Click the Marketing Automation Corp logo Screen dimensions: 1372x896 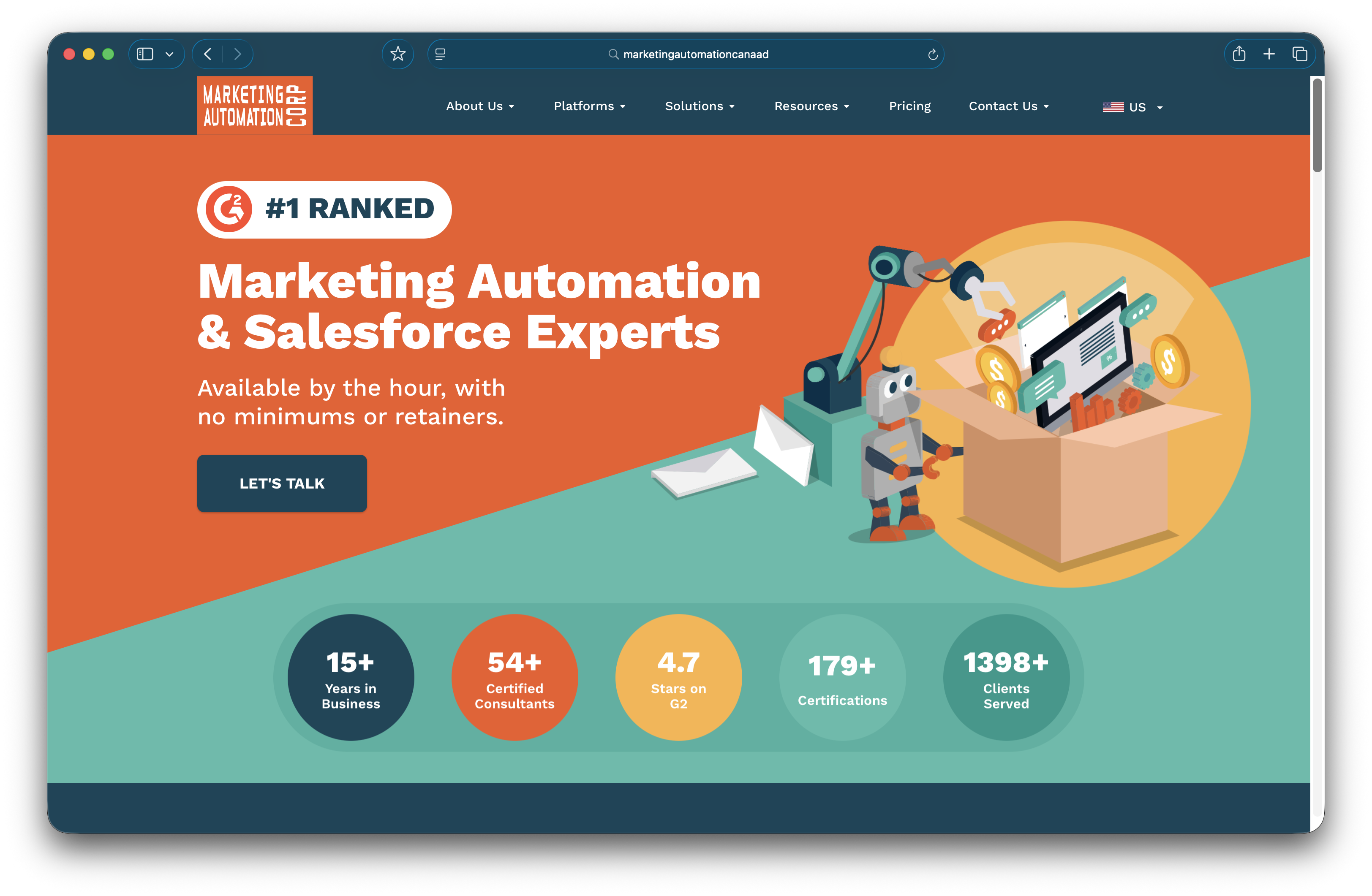coord(255,106)
